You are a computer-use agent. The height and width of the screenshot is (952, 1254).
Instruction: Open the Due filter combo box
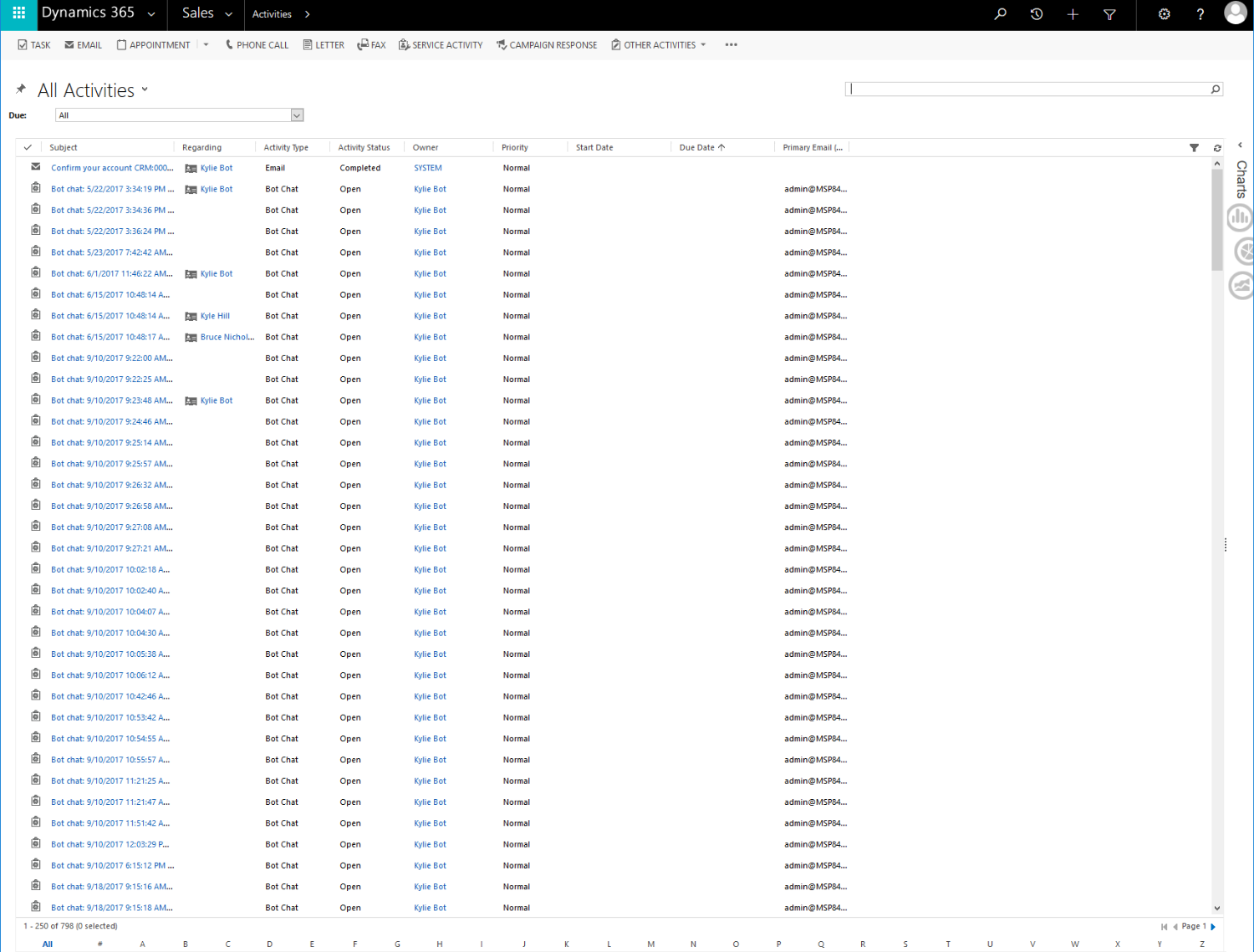[x=179, y=115]
